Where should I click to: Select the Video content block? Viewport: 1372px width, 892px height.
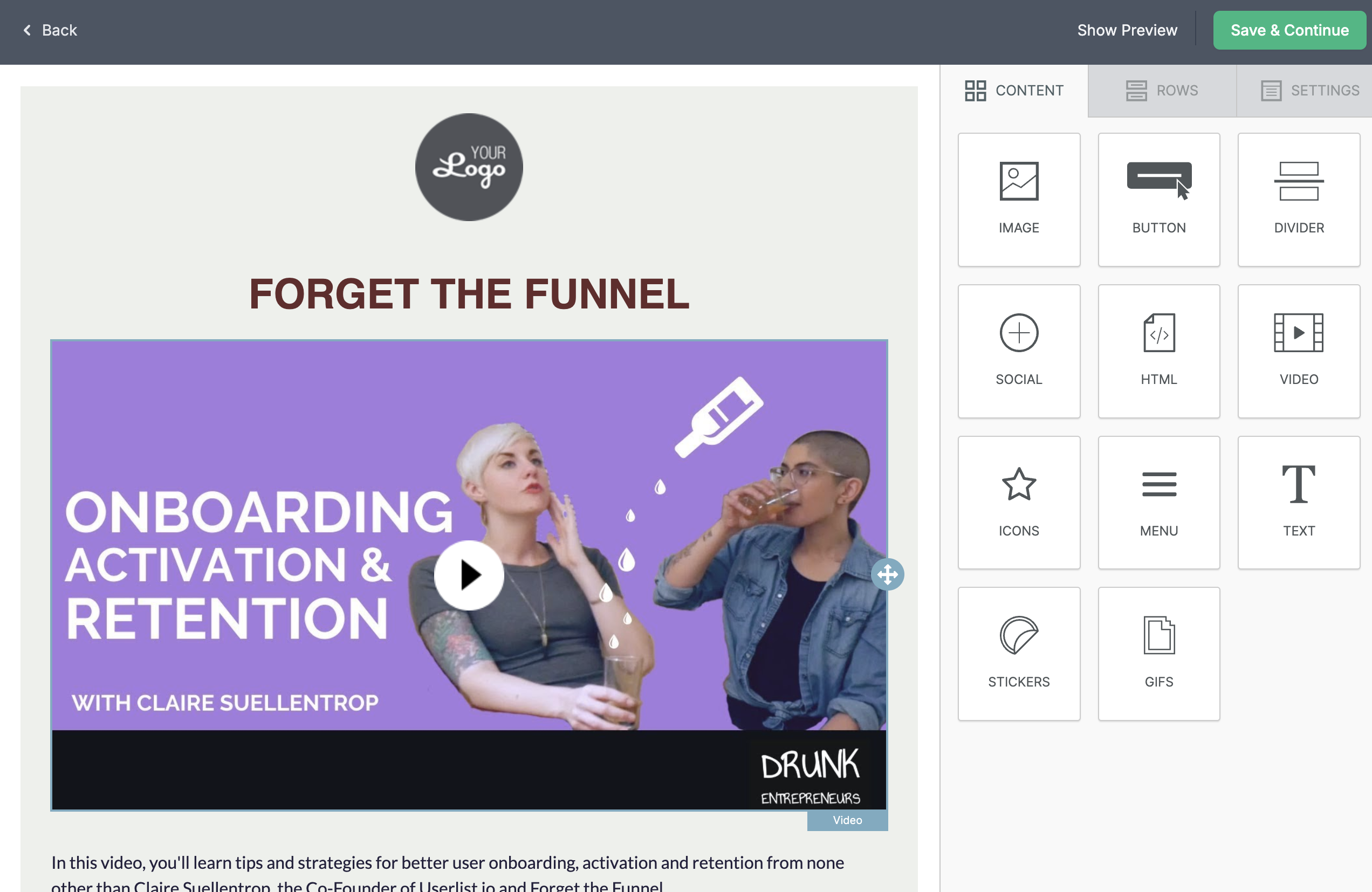point(1298,351)
